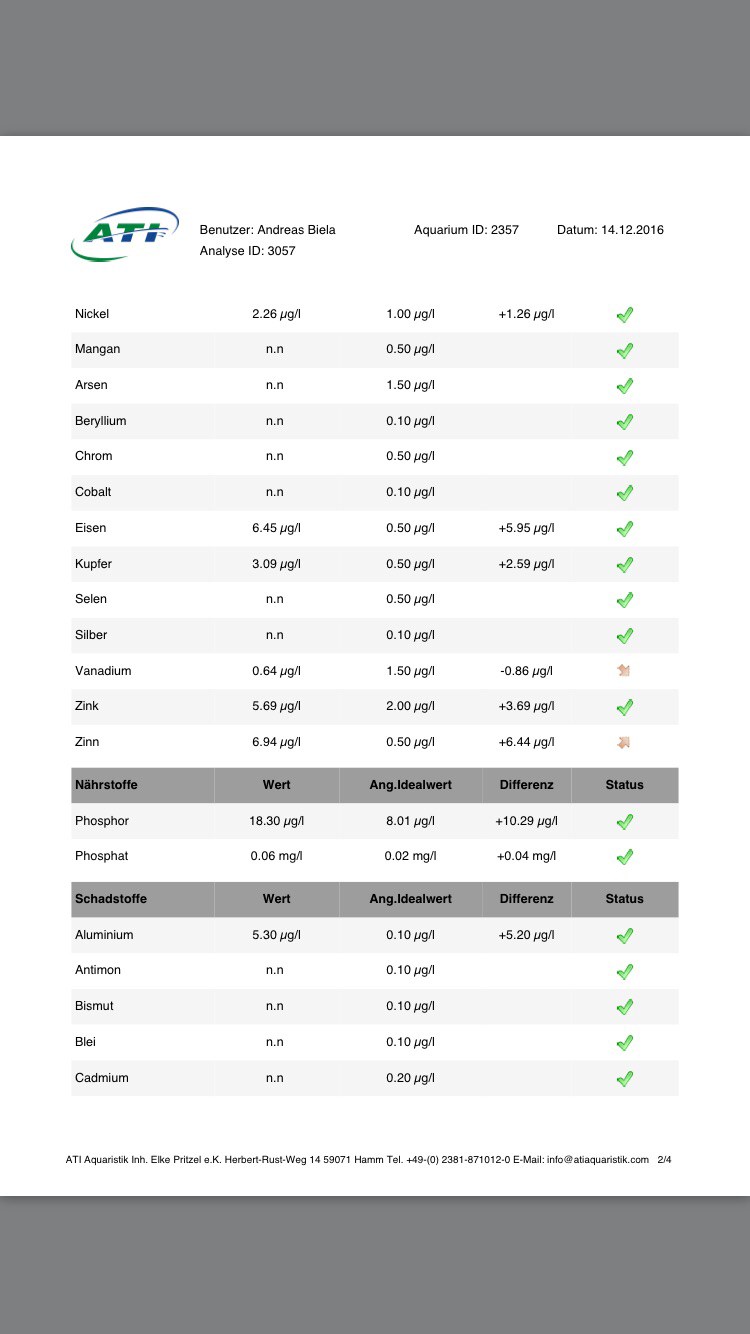Image resolution: width=750 pixels, height=1334 pixels.
Task: Tap the Eisen row status checkmark
Action: pyautogui.click(x=625, y=528)
